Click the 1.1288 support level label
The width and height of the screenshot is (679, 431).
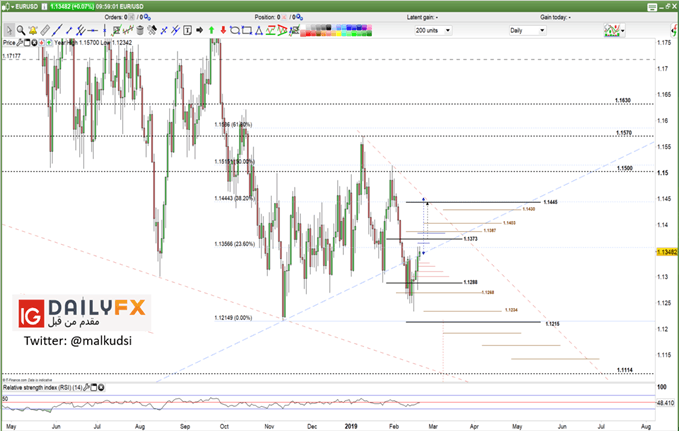click(470, 282)
